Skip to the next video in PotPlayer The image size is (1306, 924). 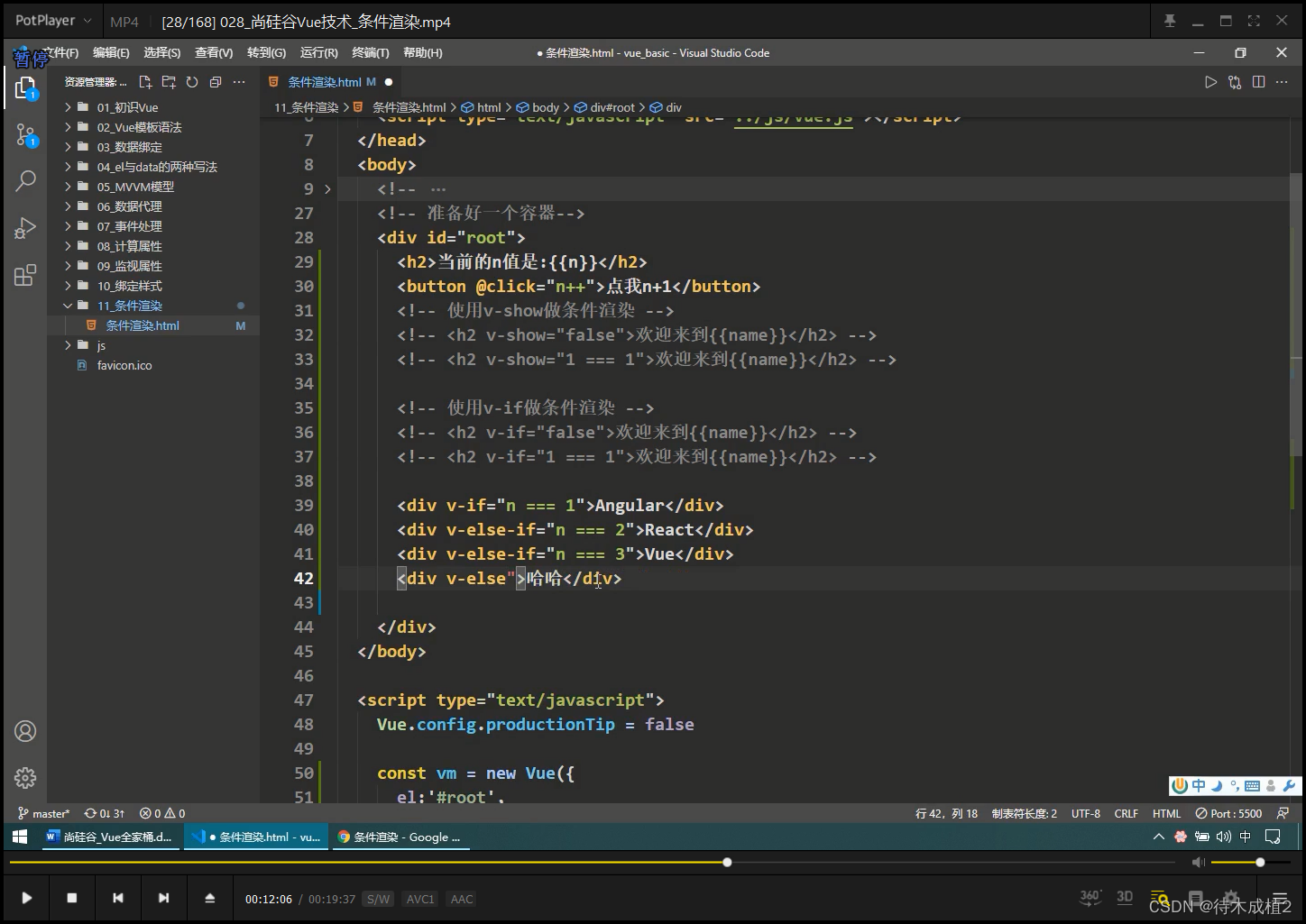coord(163,898)
